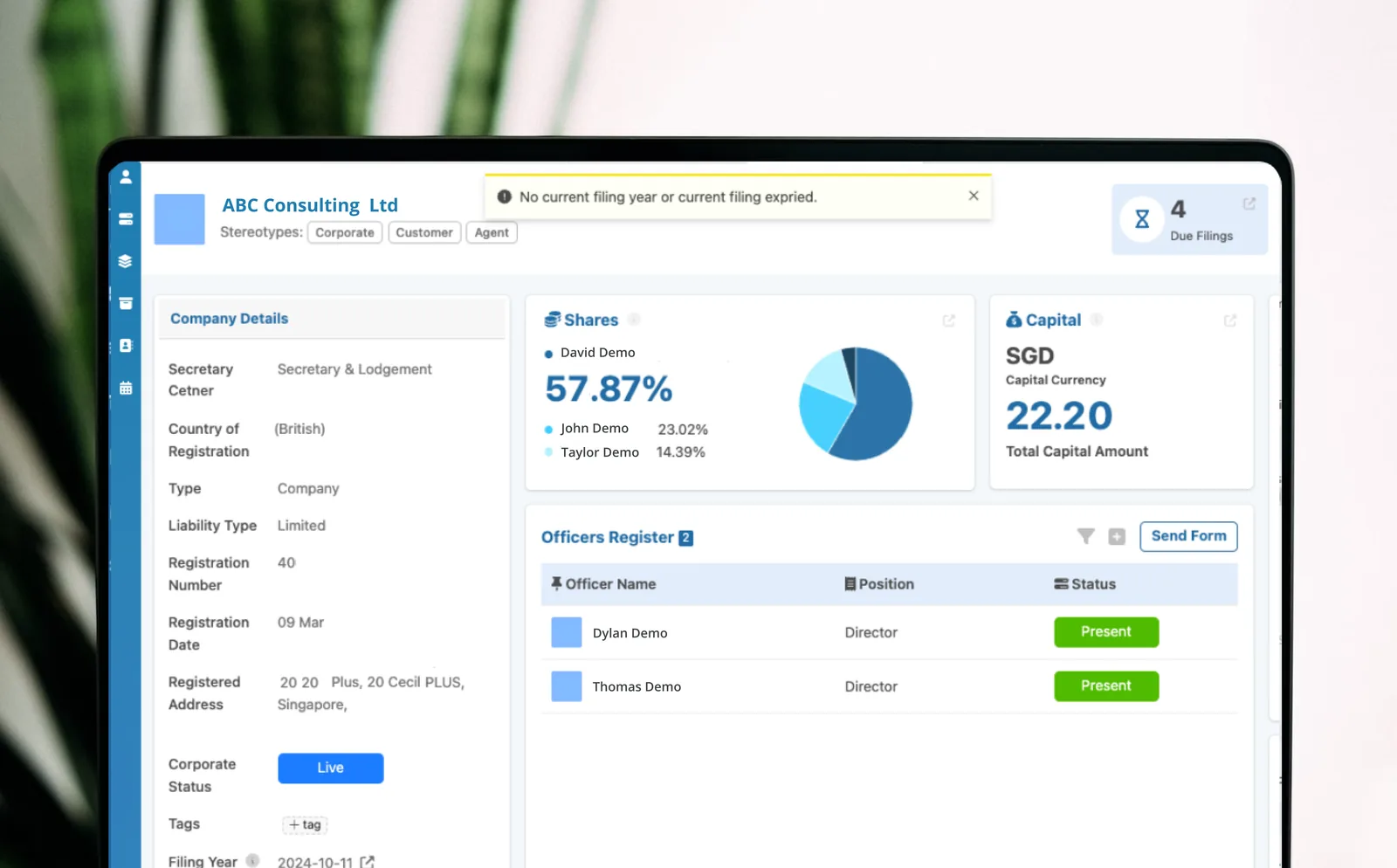The width and height of the screenshot is (1397, 868).
Task: Open Capital card external link icon
Action: (1230, 320)
